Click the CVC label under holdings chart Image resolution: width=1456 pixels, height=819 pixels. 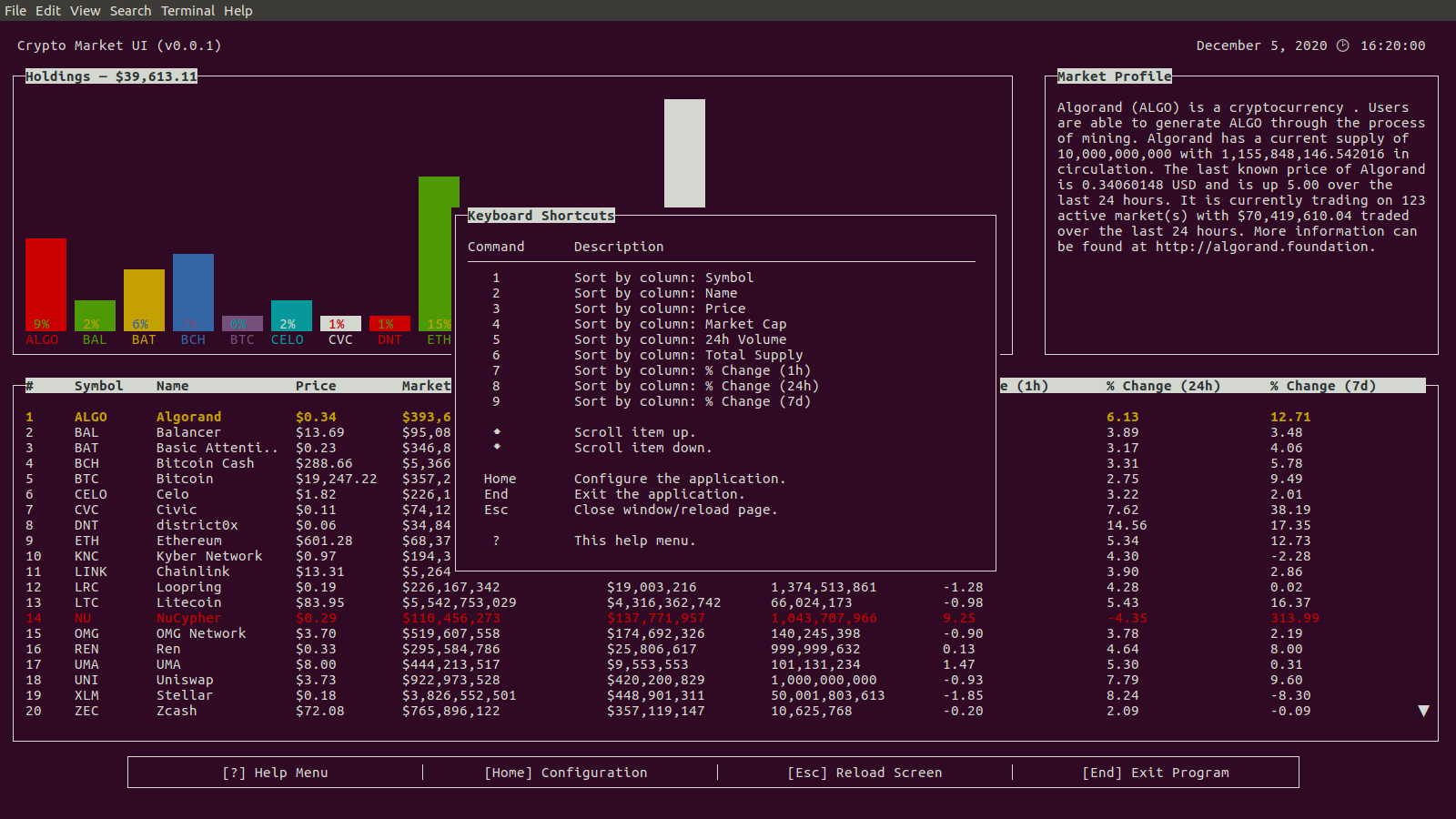pyautogui.click(x=340, y=339)
